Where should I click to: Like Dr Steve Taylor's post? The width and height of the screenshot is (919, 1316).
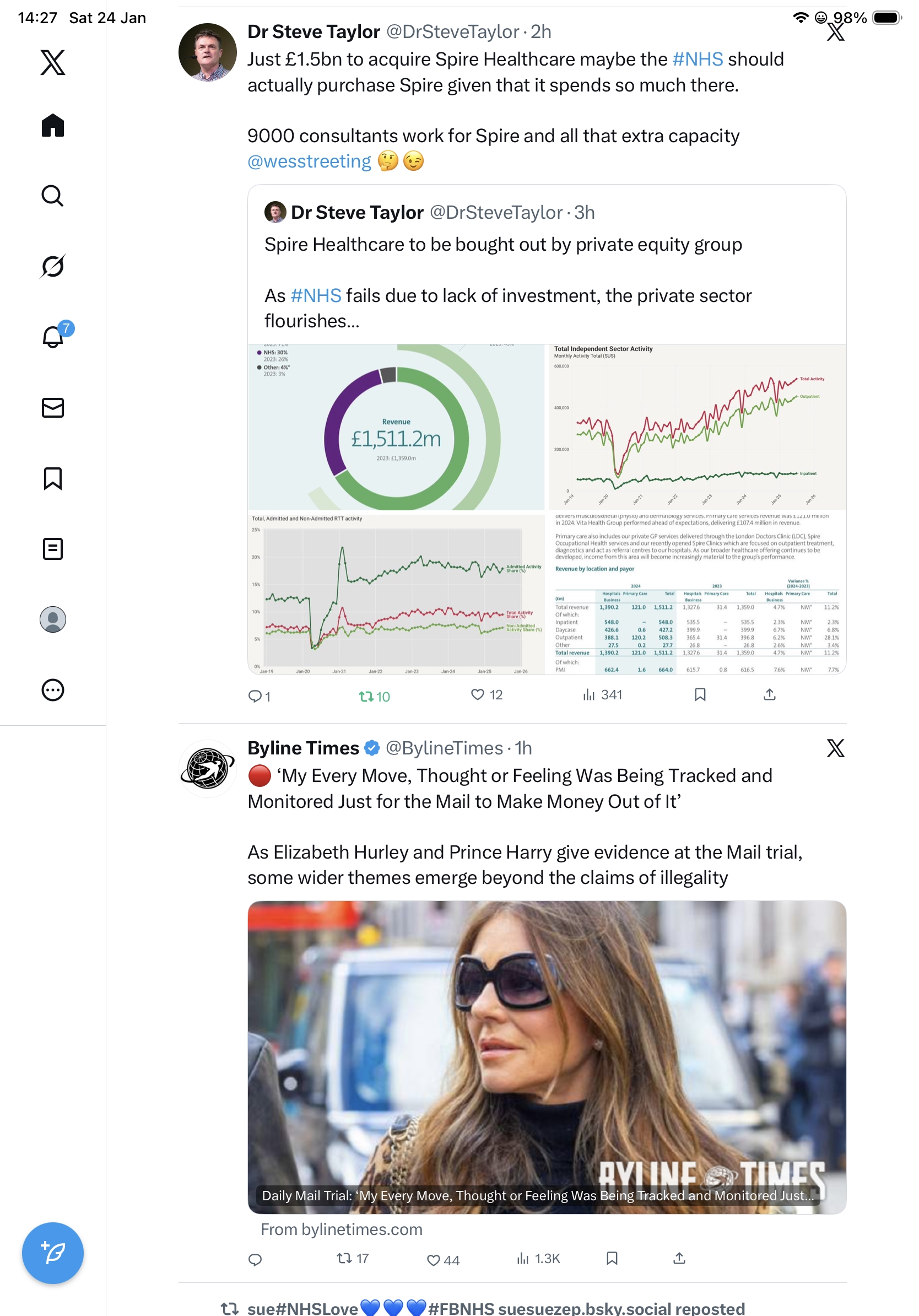coord(486,695)
